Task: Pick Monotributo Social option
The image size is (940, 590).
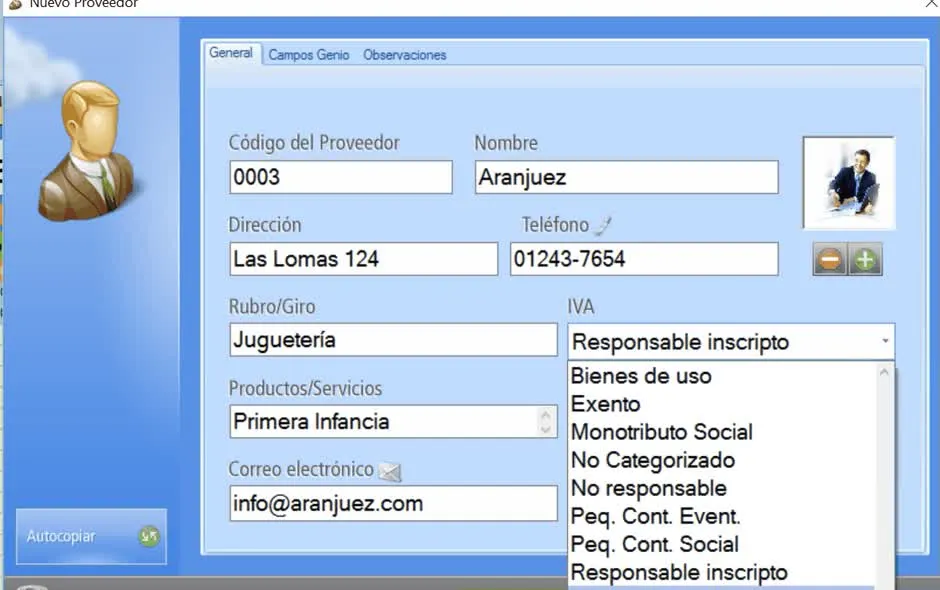Action: click(x=722, y=432)
